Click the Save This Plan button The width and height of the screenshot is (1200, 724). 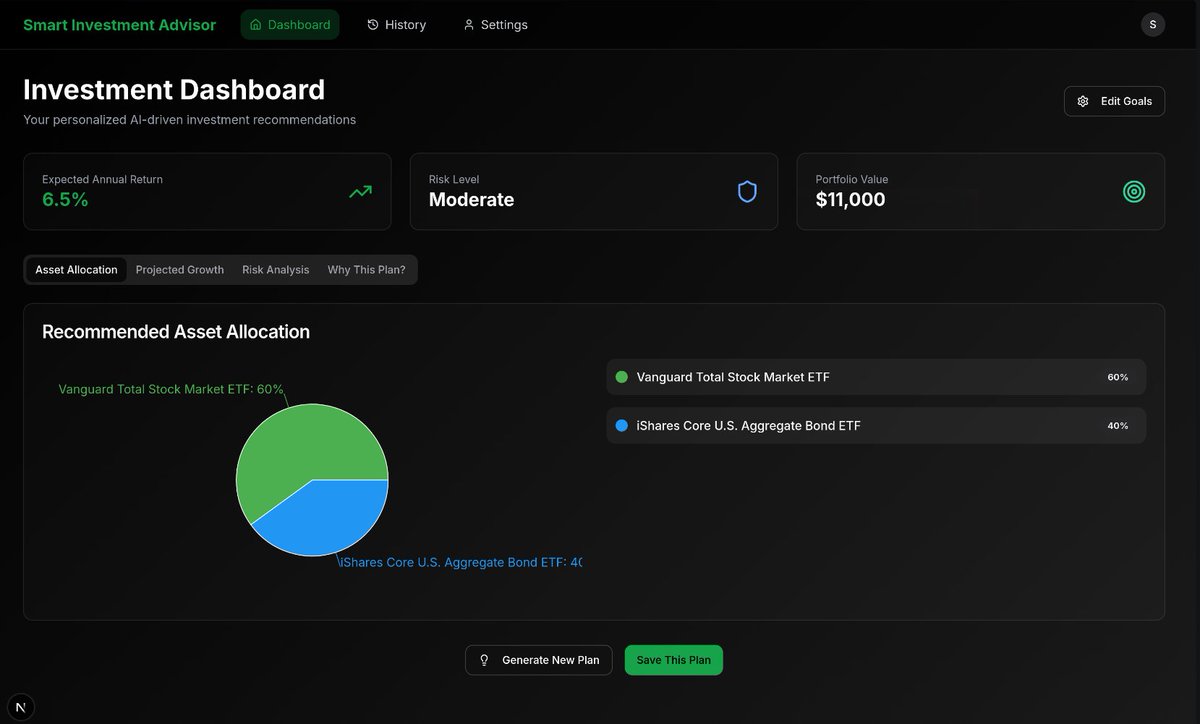pyautogui.click(x=674, y=660)
